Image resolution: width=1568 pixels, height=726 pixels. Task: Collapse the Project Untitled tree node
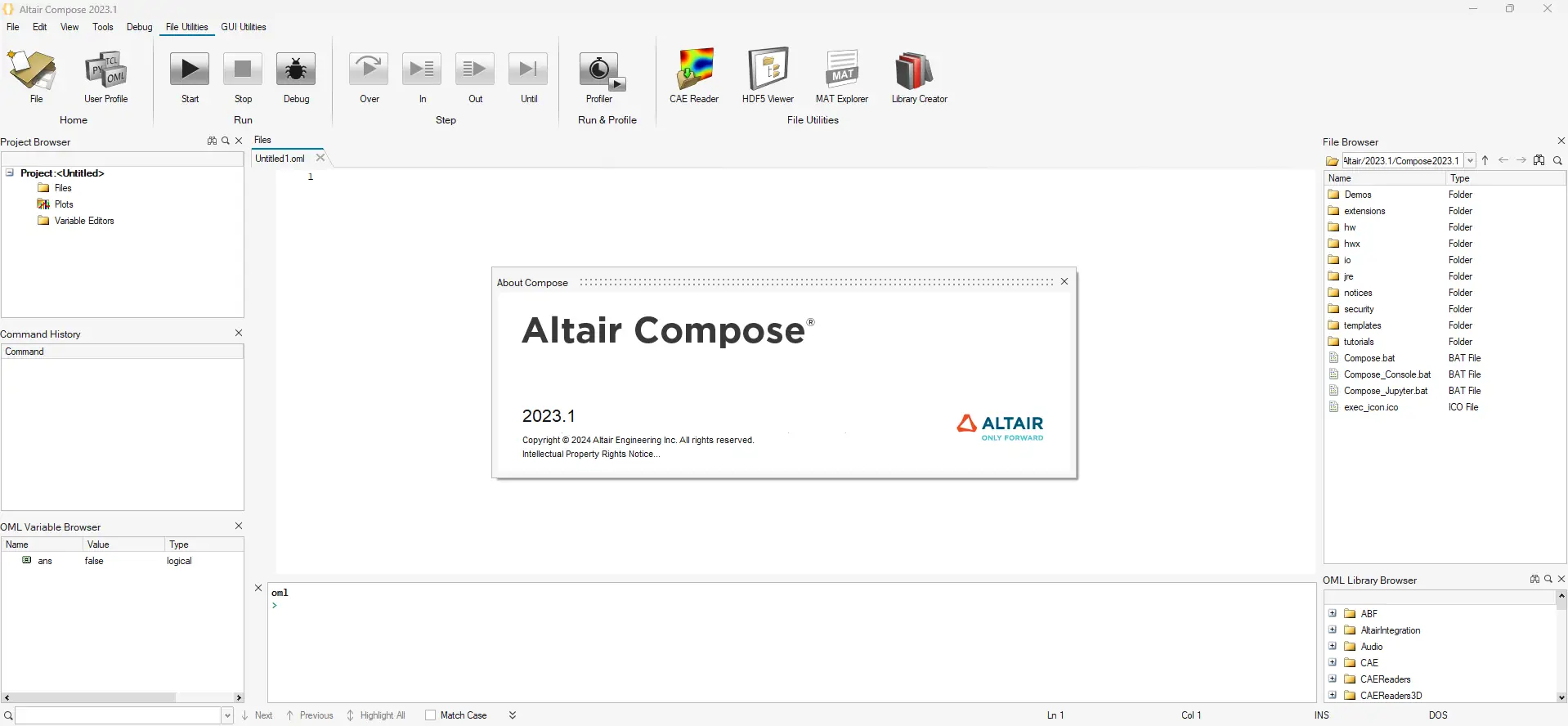tap(10, 173)
